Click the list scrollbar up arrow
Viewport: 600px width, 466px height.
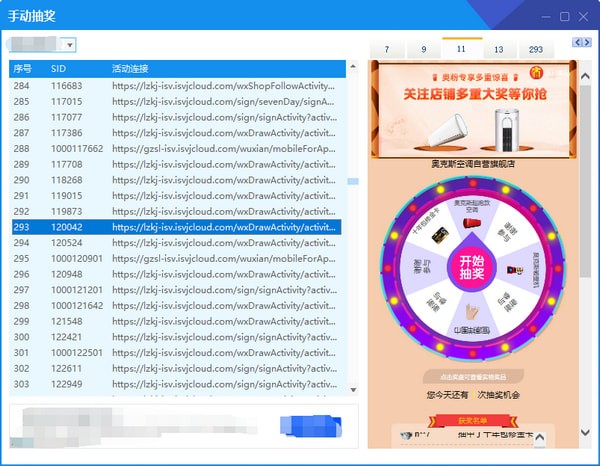[x=353, y=67]
